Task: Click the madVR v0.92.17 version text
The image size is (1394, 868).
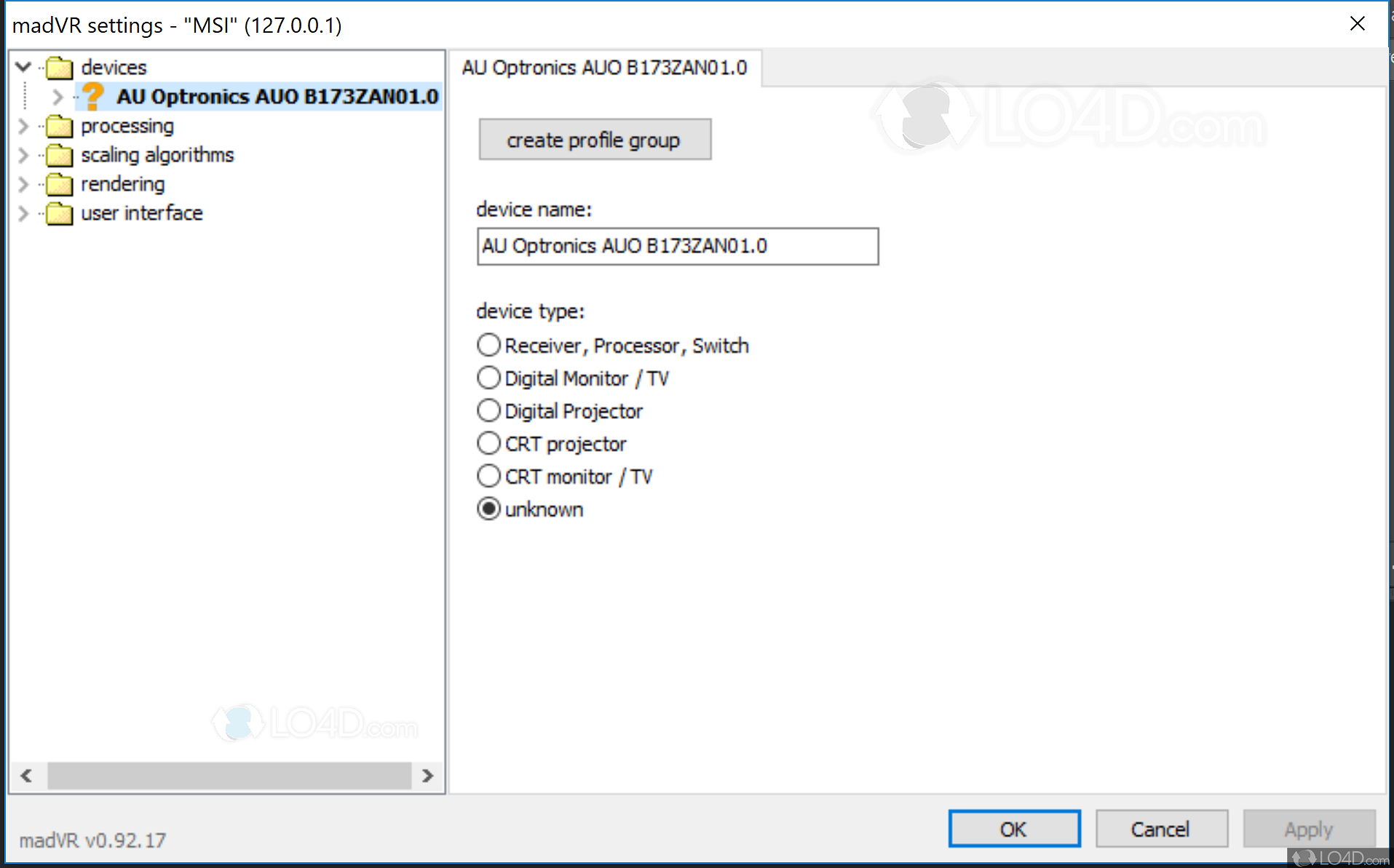Action: click(92, 840)
